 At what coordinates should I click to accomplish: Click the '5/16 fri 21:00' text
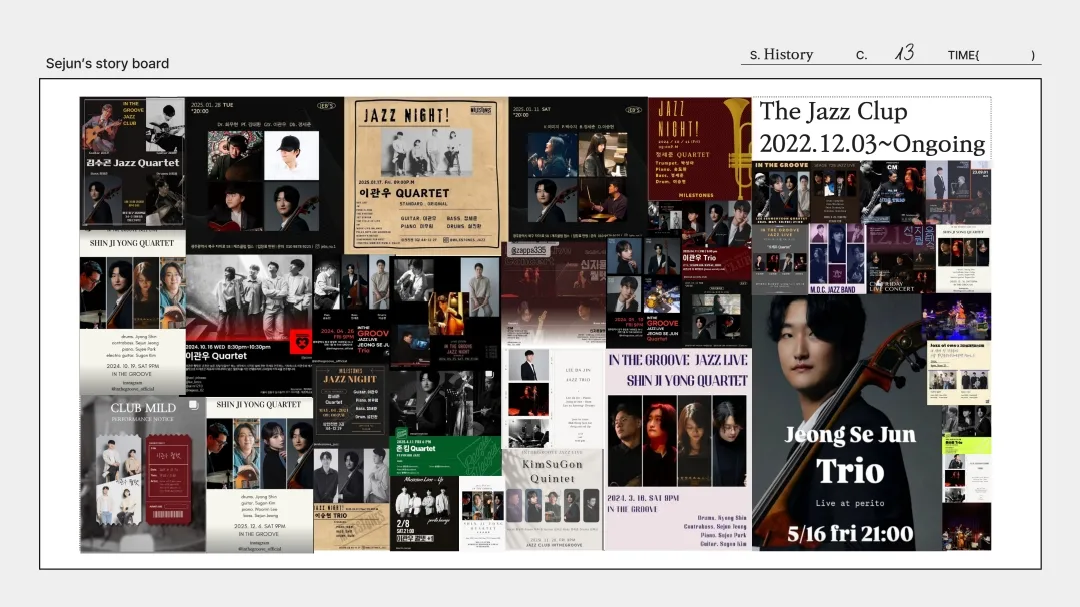tap(850, 533)
